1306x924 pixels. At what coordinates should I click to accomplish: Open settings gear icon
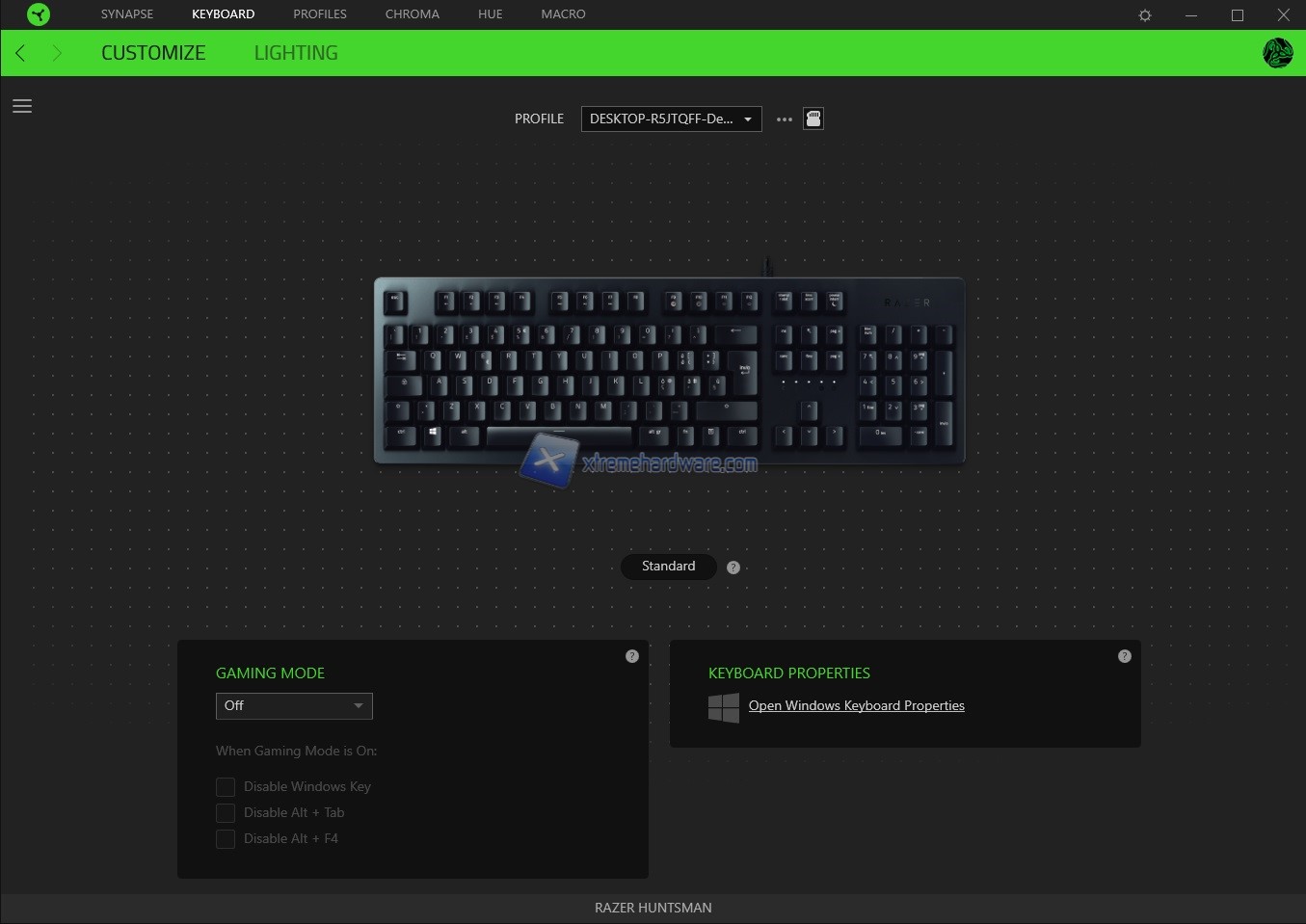1145,15
